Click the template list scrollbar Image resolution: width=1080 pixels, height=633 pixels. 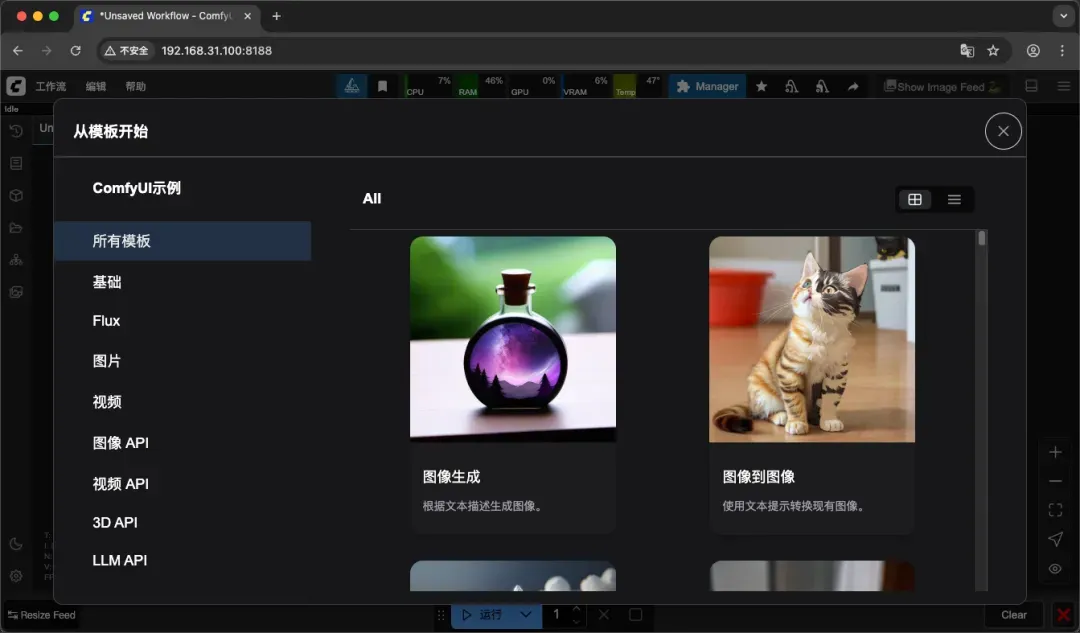tap(982, 238)
